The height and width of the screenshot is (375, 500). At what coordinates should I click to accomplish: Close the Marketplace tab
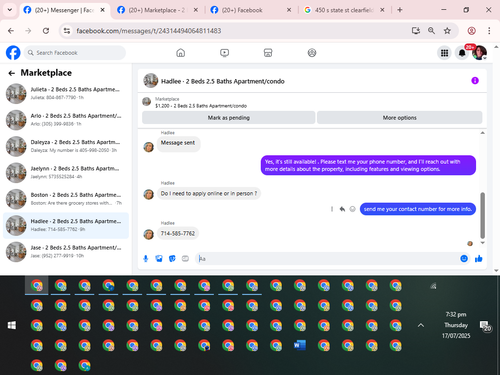196,10
